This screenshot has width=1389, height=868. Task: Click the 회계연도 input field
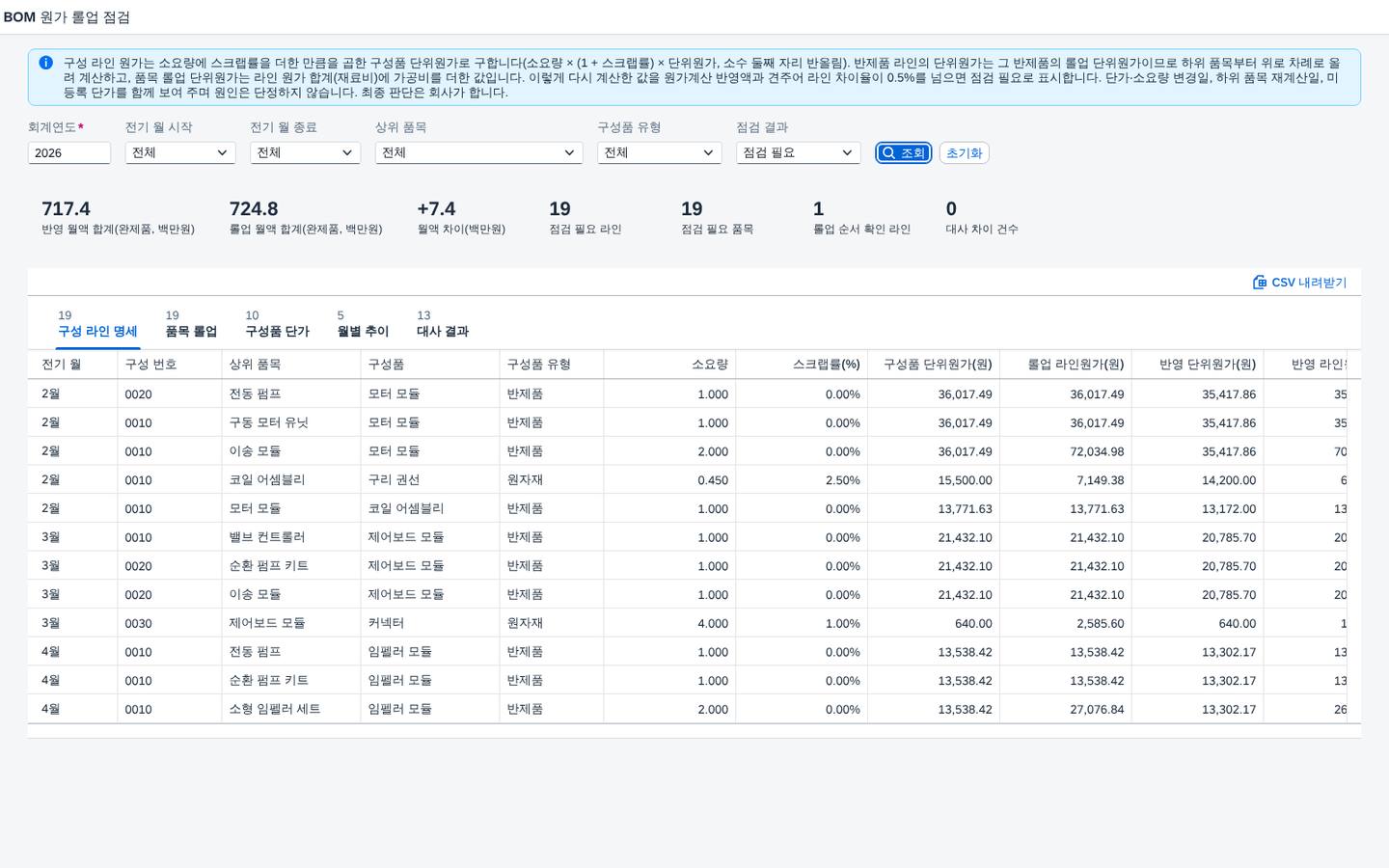[69, 152]
